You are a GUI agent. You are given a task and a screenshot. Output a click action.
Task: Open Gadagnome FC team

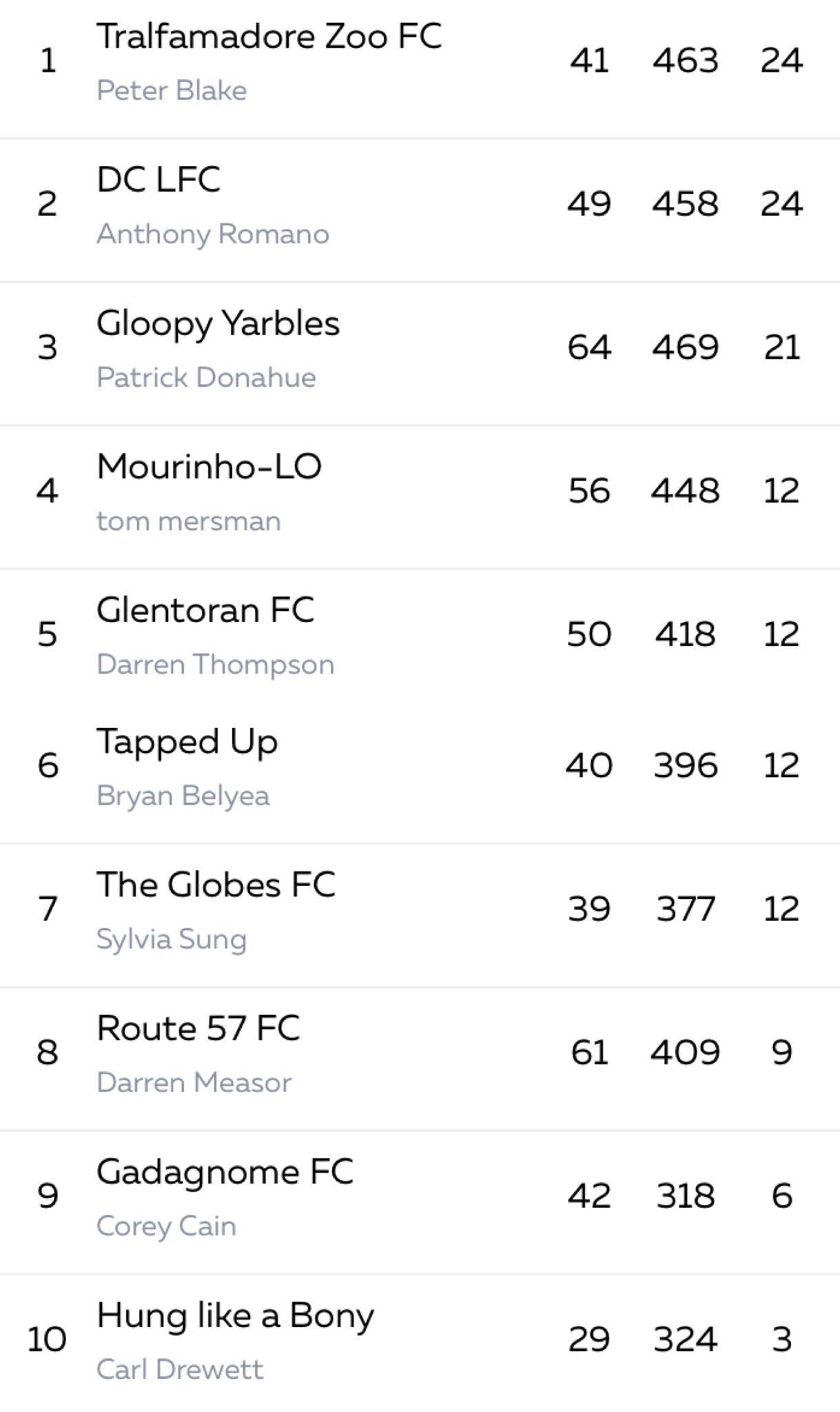pos(225,1173)
